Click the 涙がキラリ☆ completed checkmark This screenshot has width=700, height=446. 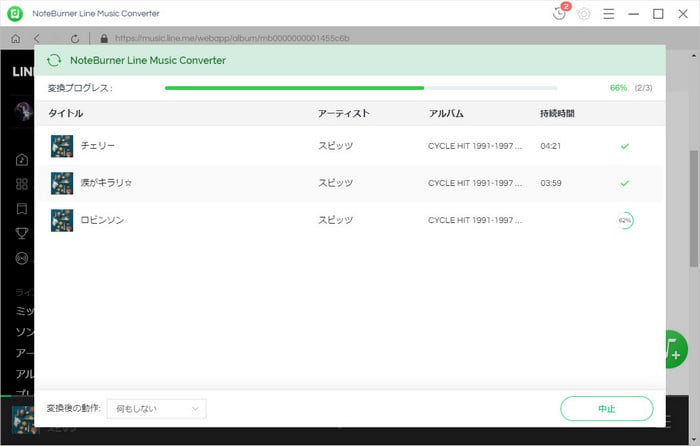tap(625, 183)
